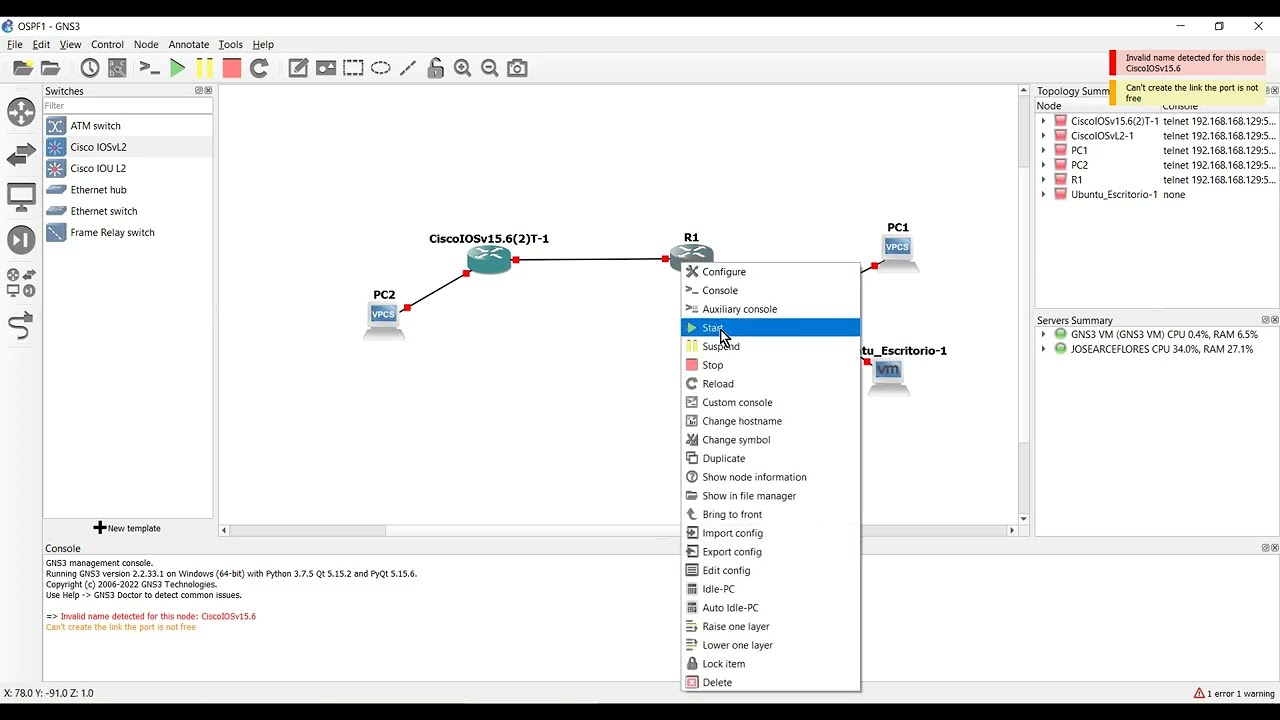
Task: Browse routers sidebar icon
Action: 21,112
